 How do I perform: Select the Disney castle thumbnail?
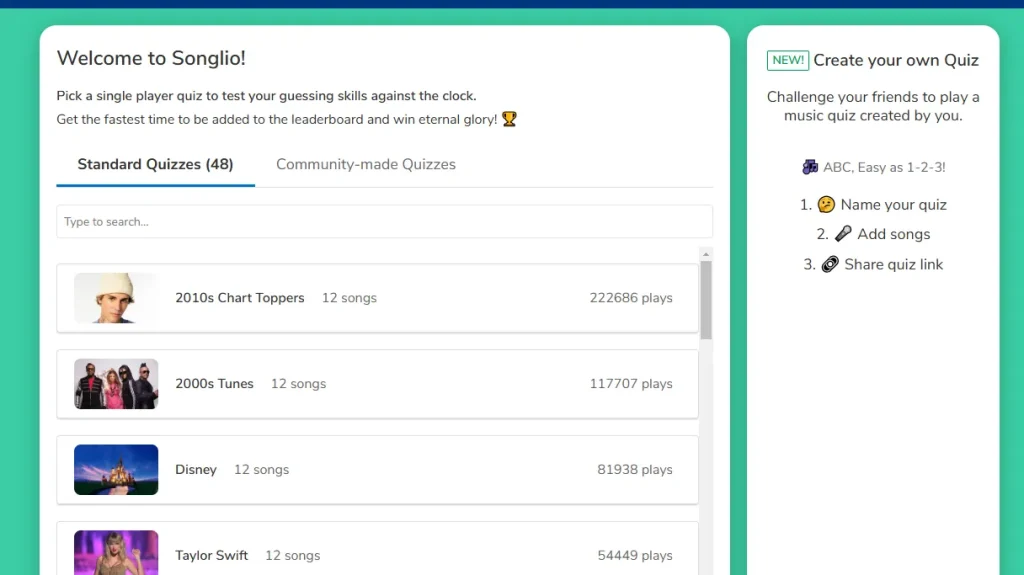pos(116,470)
